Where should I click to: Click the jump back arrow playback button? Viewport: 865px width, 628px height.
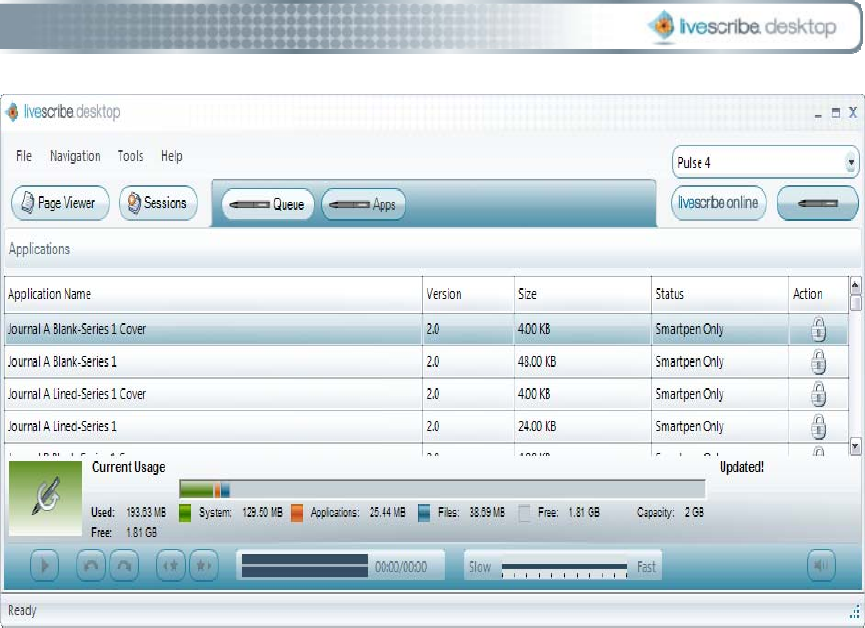click(91, 566)
